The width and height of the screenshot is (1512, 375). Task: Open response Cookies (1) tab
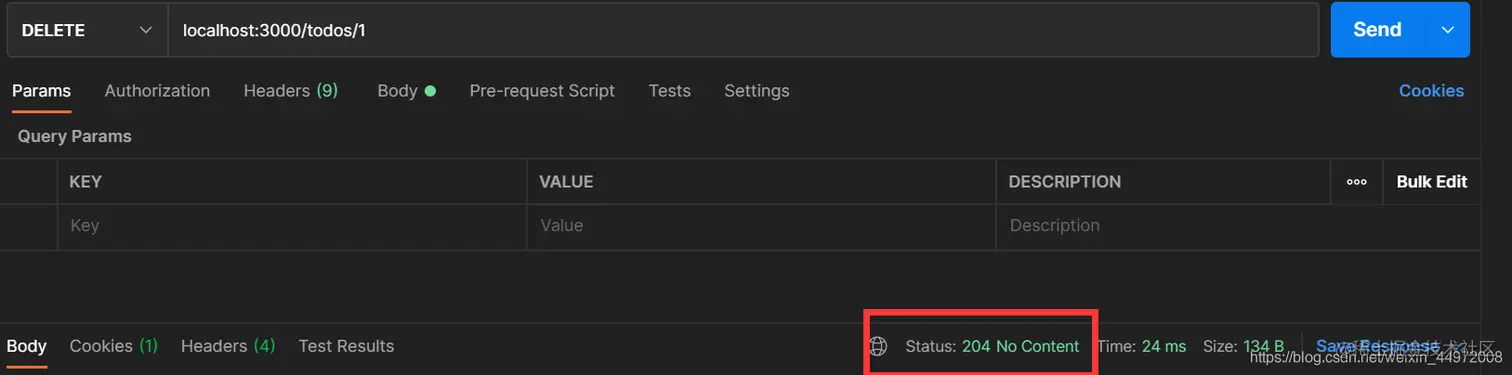pos(114,346)
